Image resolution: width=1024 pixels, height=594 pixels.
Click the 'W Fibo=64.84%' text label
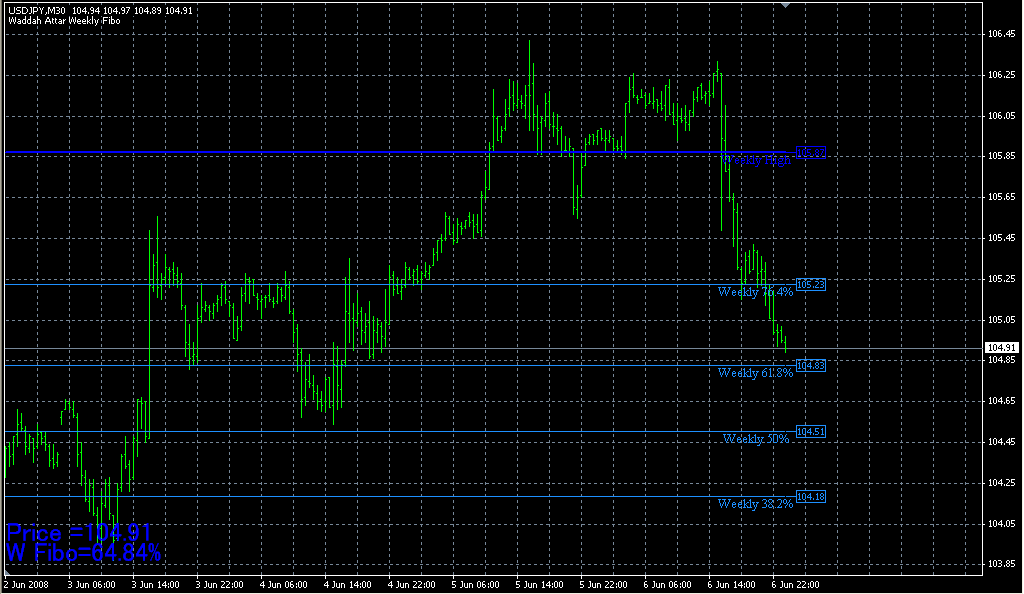pyautogui.click(x=84, y=553)
